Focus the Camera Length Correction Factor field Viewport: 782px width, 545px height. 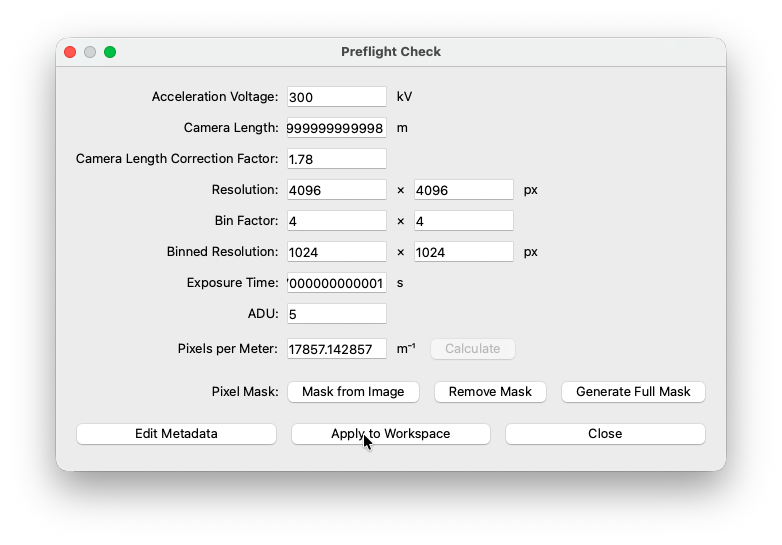[337, 159]
